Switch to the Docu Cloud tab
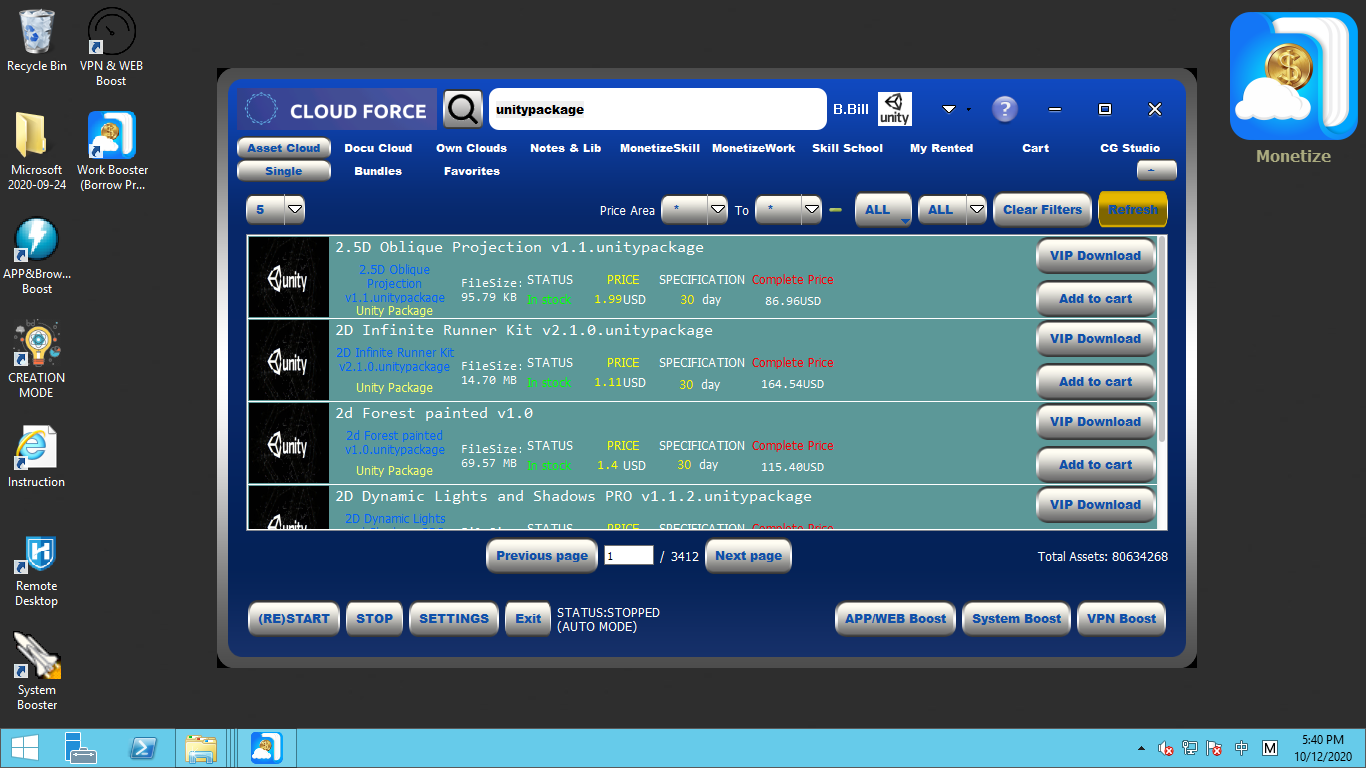Viewport: 1366px width, 768px height. click(x=378, y=148)
